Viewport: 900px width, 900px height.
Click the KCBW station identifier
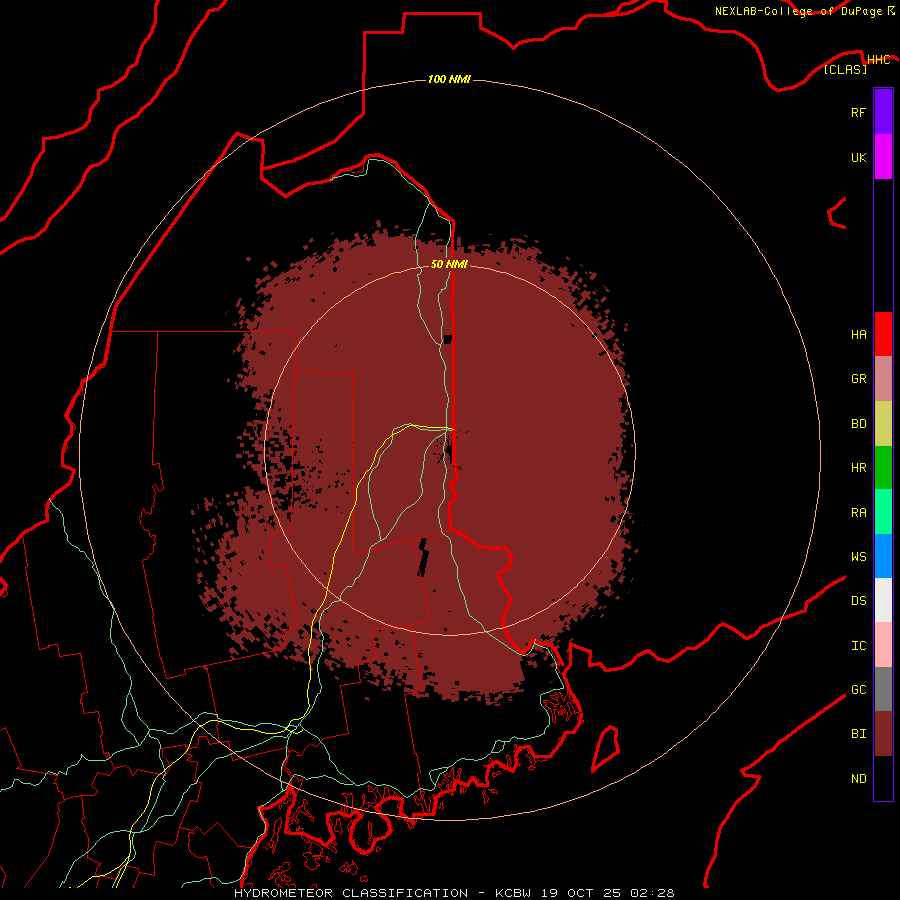(x=513, y=893)
